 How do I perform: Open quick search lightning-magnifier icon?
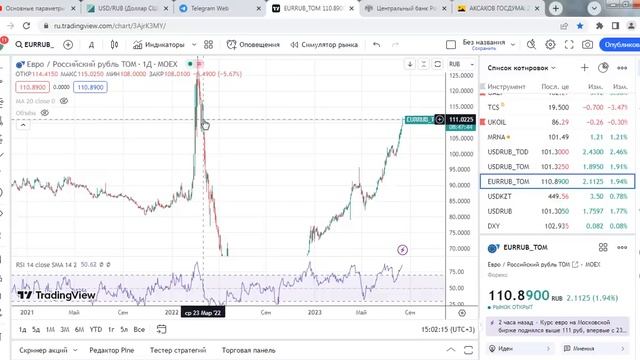tap(531, 44)
